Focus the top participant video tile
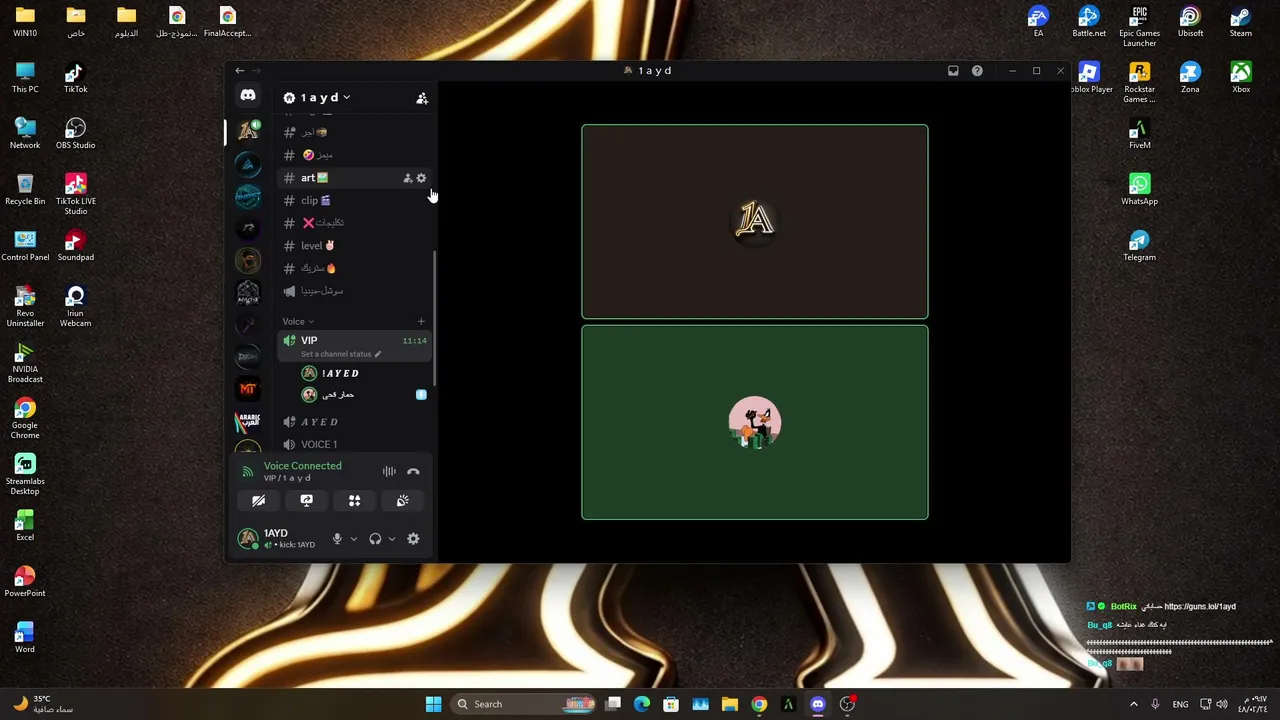This screenshot has height=720, width=1280. [x=755, y=222]
